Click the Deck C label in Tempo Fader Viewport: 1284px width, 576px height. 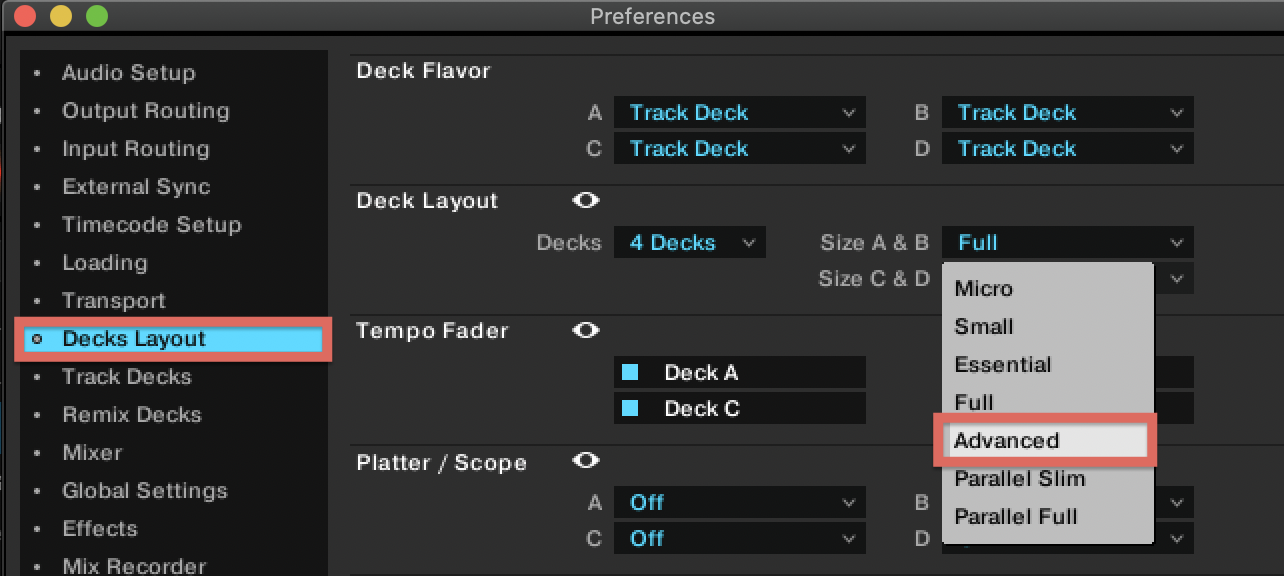701,409
